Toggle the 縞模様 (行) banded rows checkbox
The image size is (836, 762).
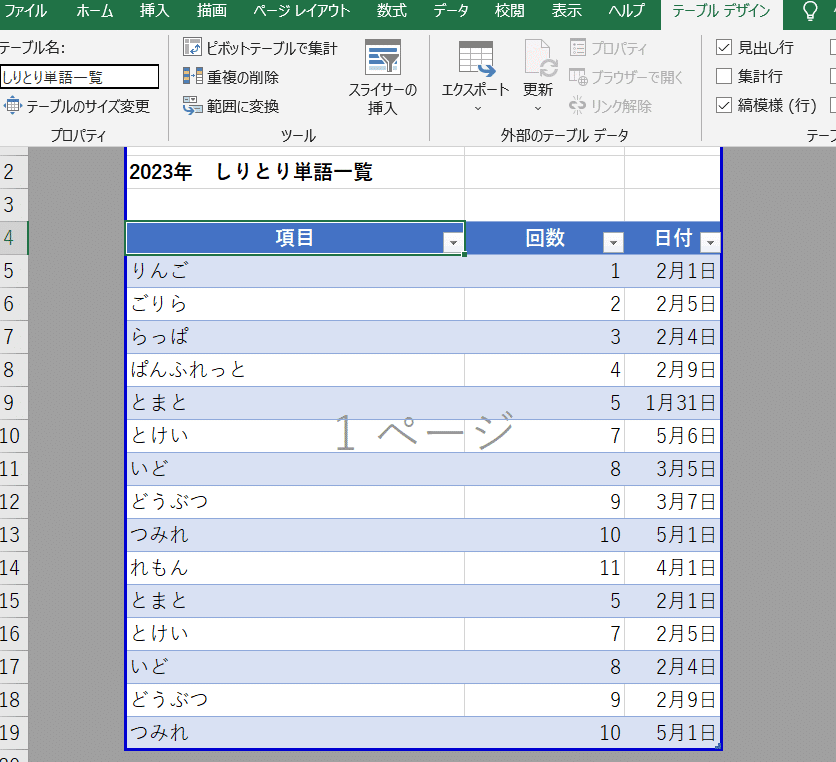pos(724,105)
